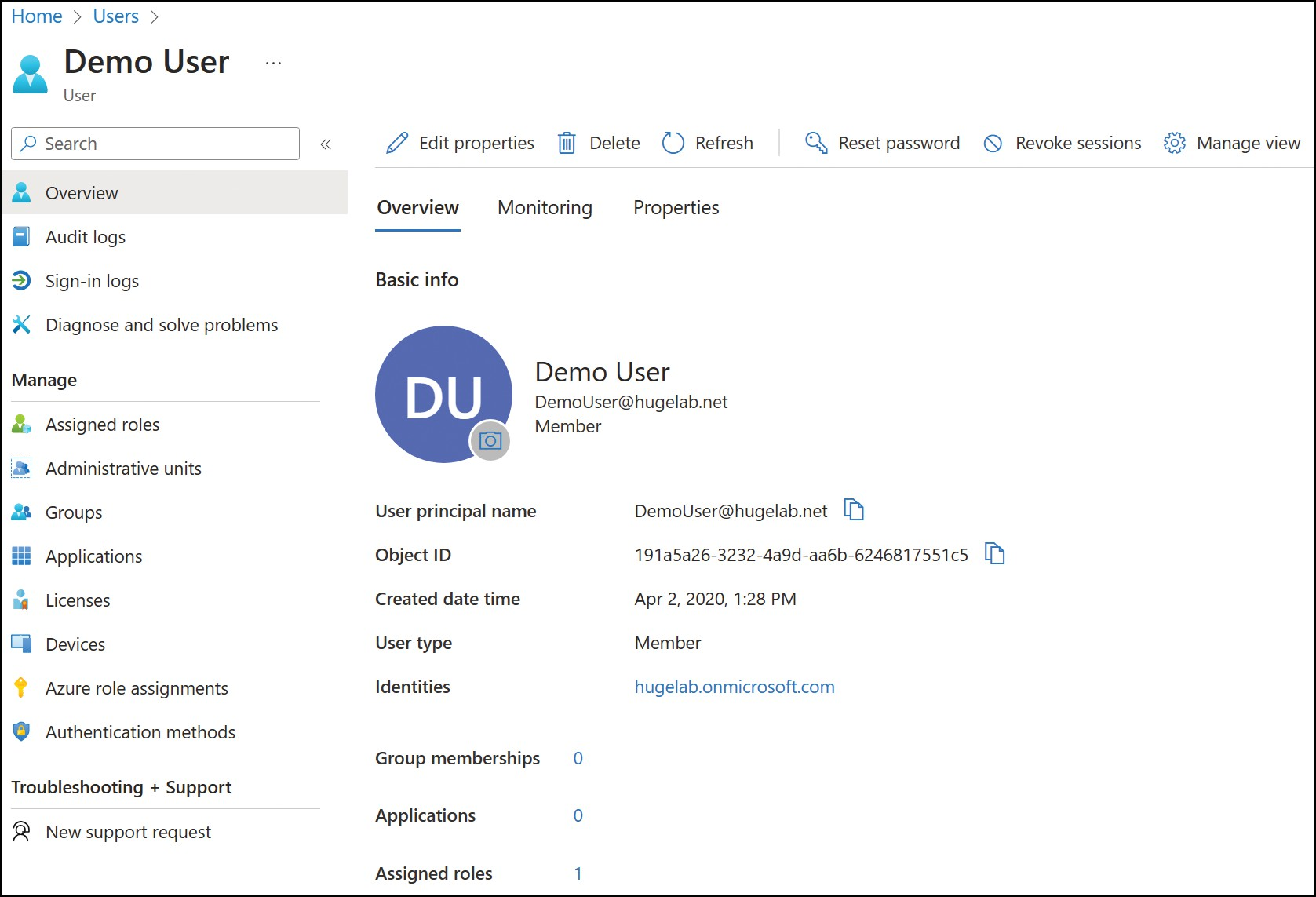The image size is (1316, 897).
Task: Go to the Home breadcrumb link
Action: tap(37, 16)
